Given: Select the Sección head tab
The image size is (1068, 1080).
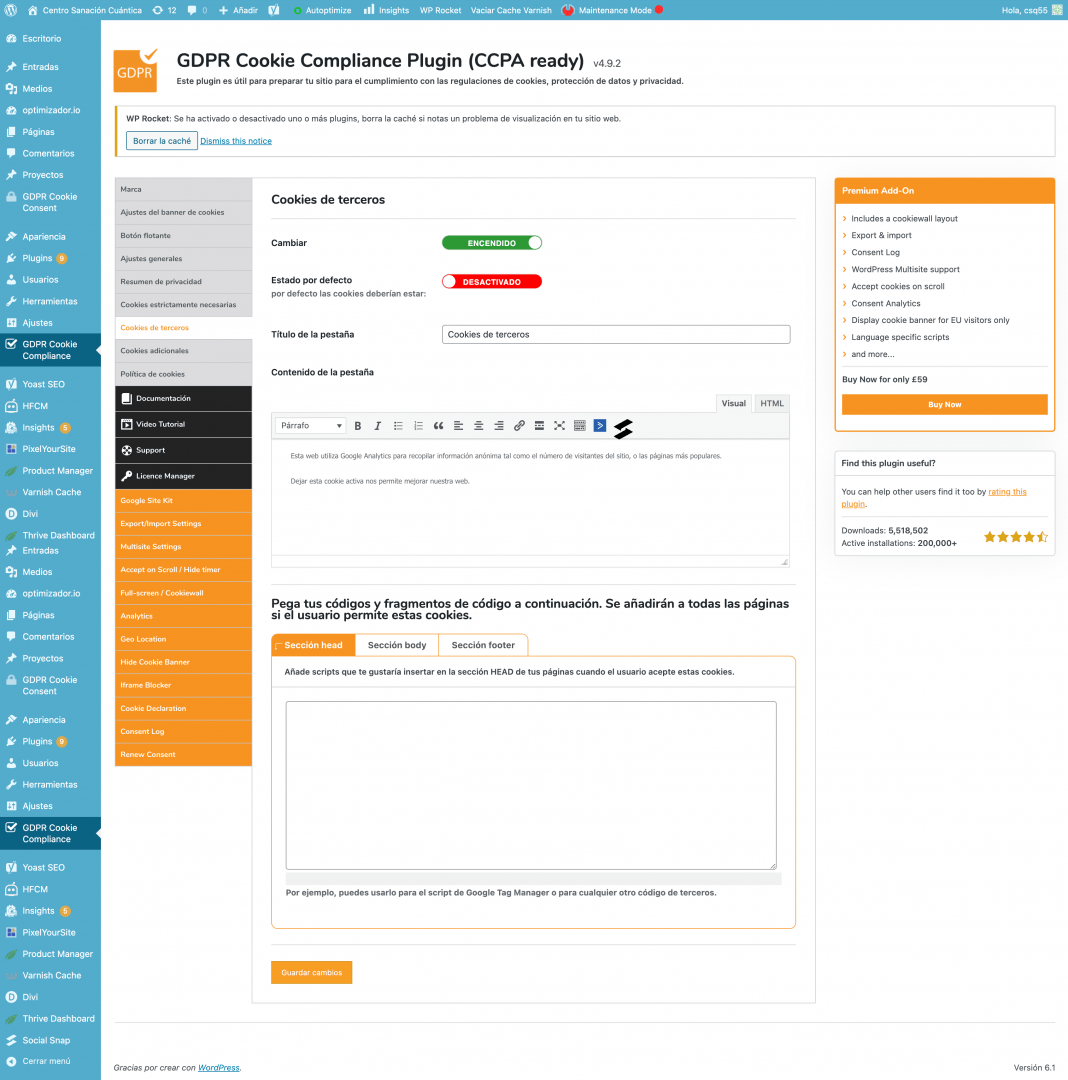Looking at the screenshot, I should [x=313, y=645].
